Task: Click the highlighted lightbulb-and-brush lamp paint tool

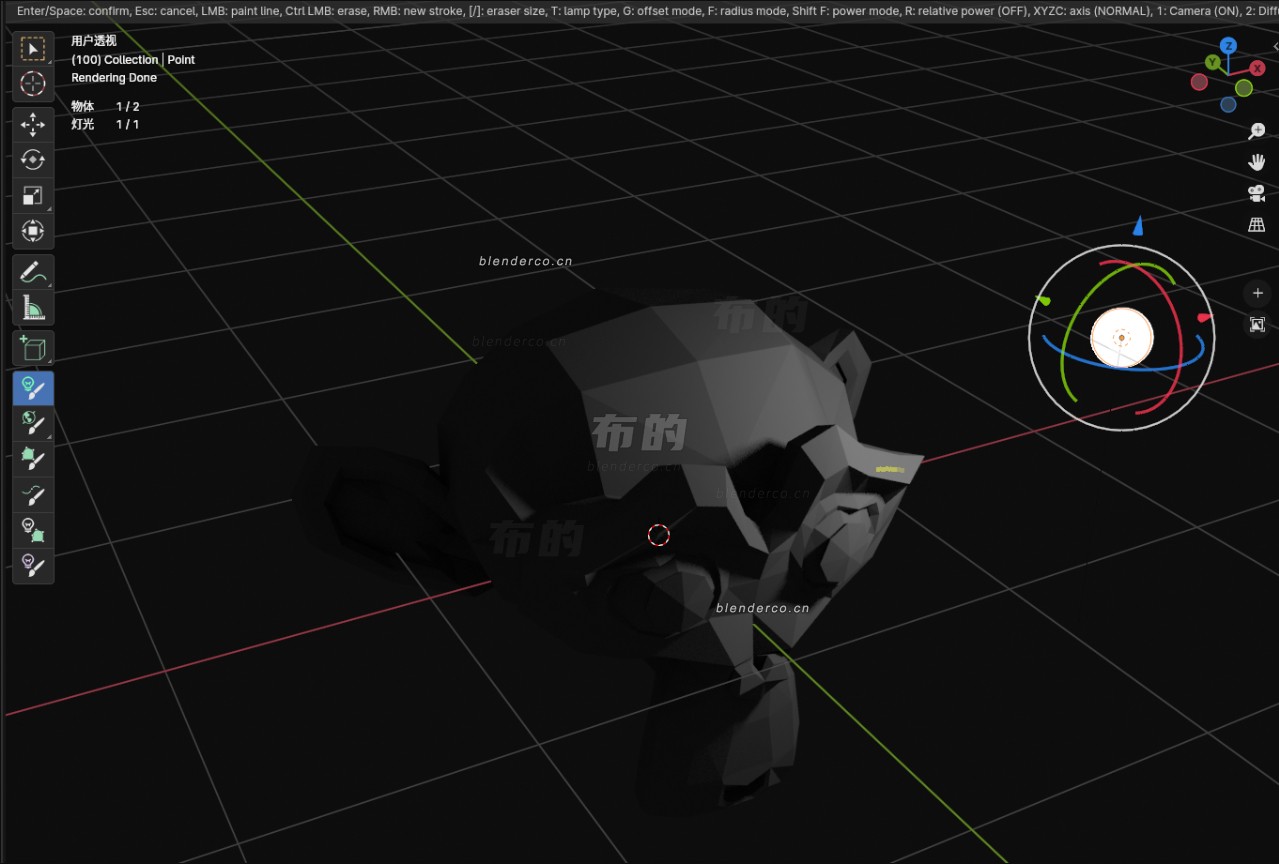Action: [33, 389]
